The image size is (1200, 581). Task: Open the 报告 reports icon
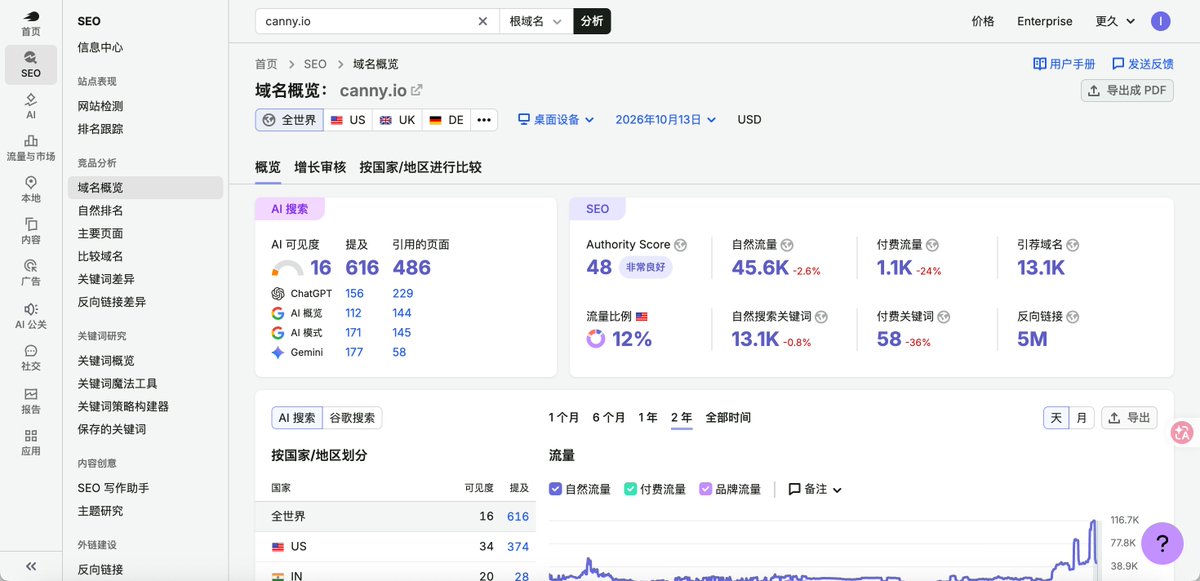click(x=31, y=394)
